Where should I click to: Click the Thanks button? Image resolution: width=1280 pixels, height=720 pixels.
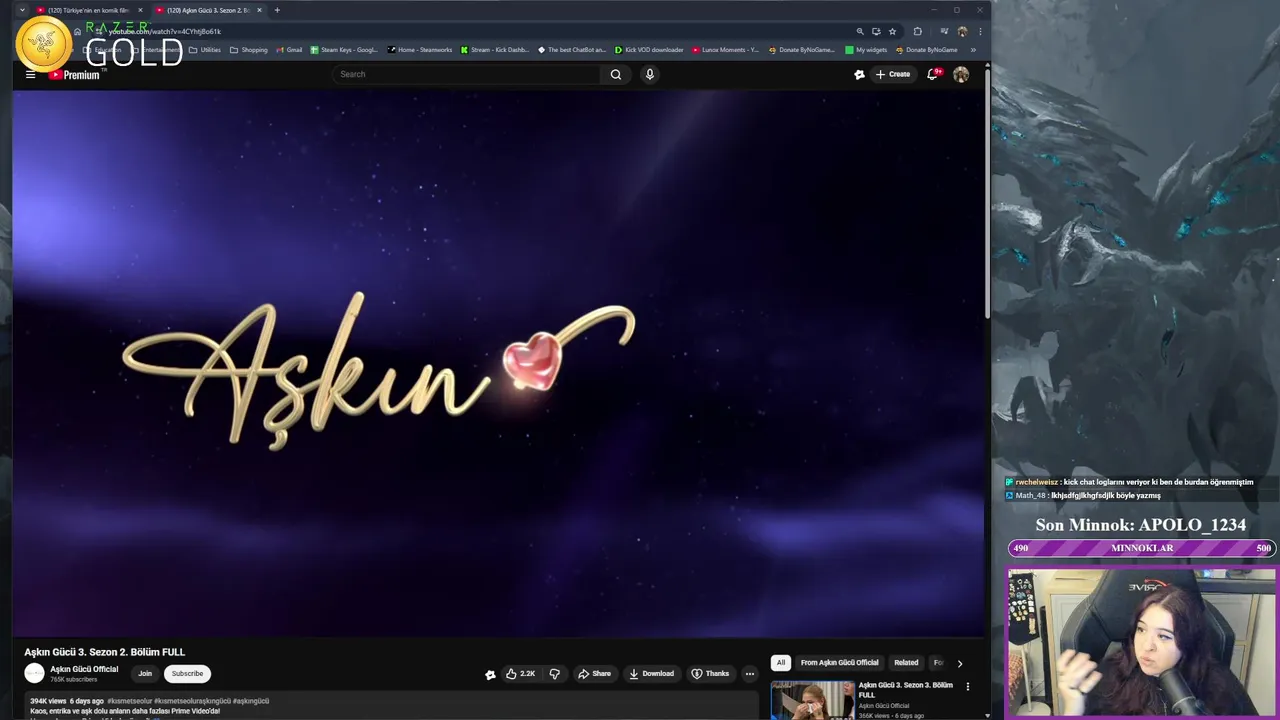click(710, 674)
